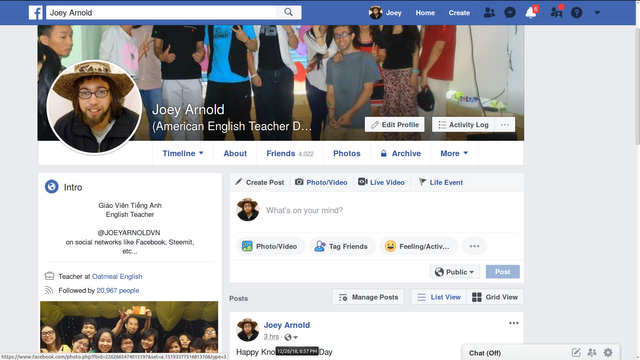This screenshot has height=360, width=640.
Task: Switch to the About tab
Action: [235, 153]
